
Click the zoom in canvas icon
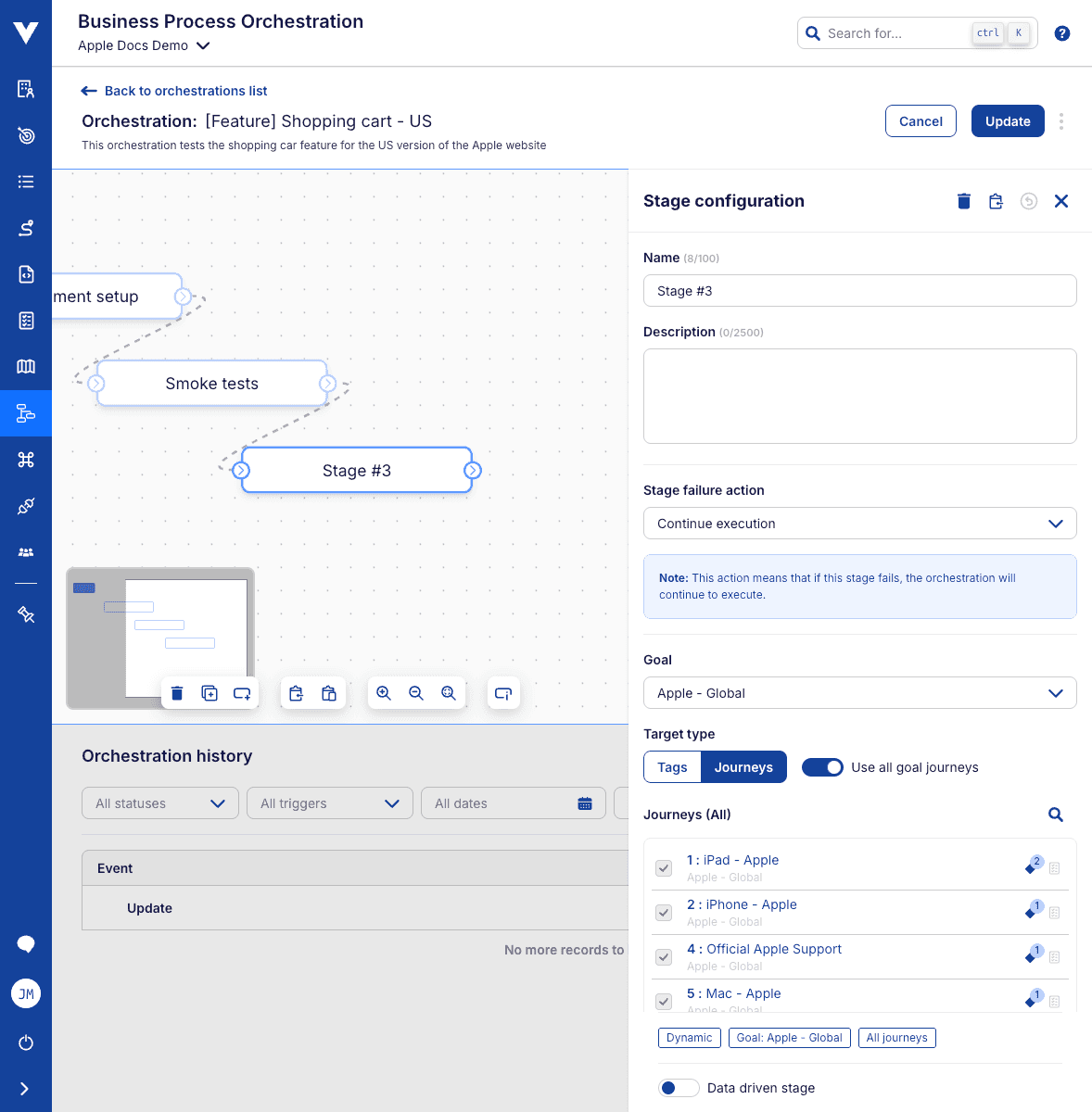coord(384,693)
